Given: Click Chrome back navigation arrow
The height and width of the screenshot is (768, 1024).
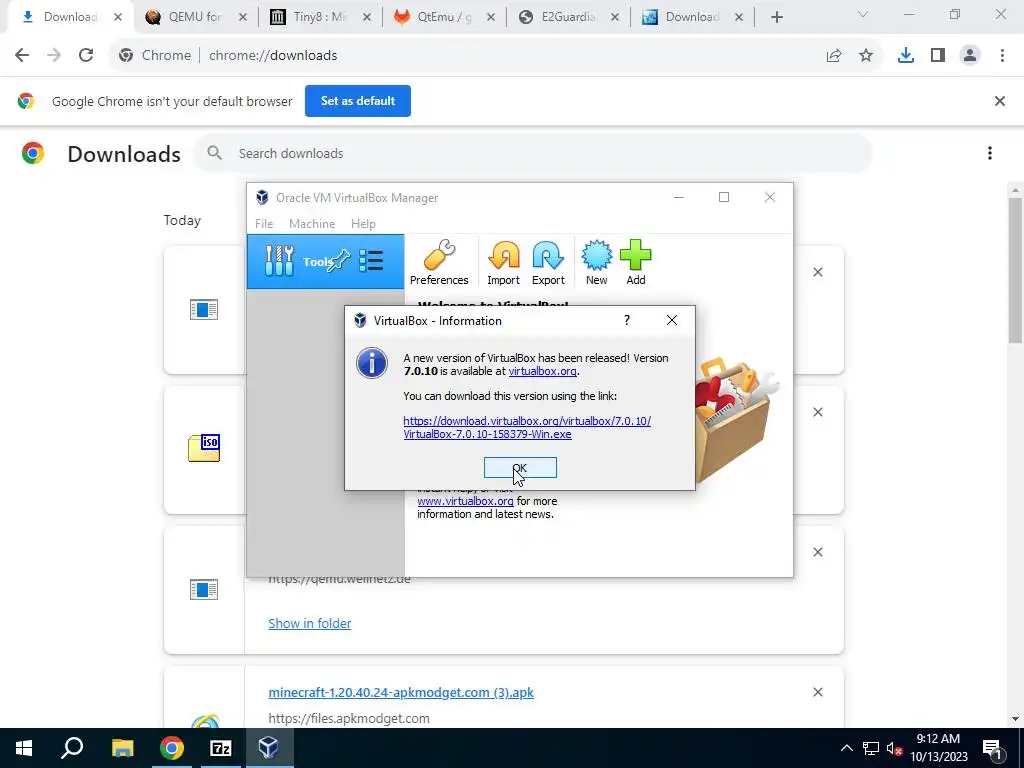Looking at the screenshot, I should coord(22,56).
